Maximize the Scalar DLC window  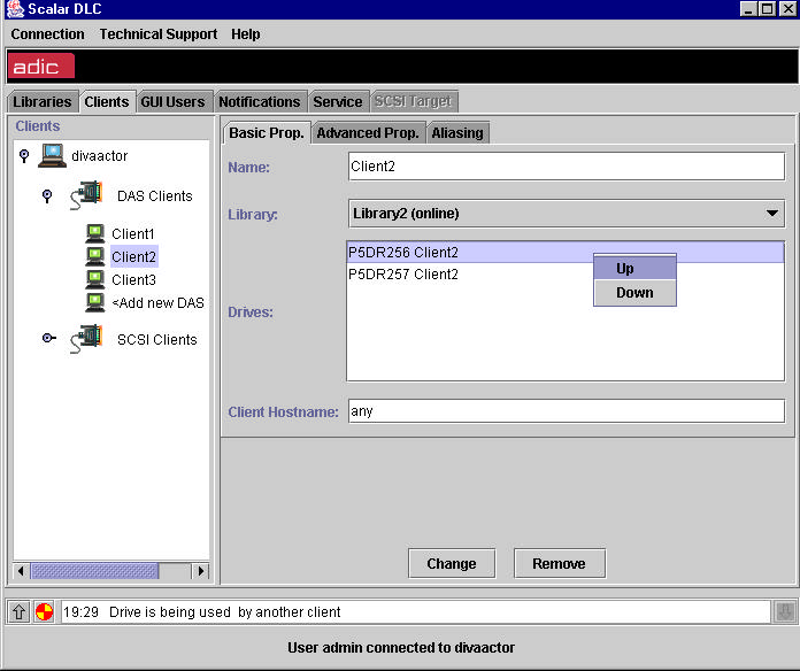[x=767, y=9]
